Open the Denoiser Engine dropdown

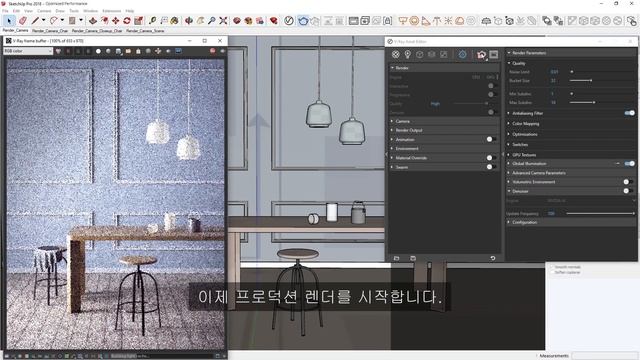click(x=591, y=201)
